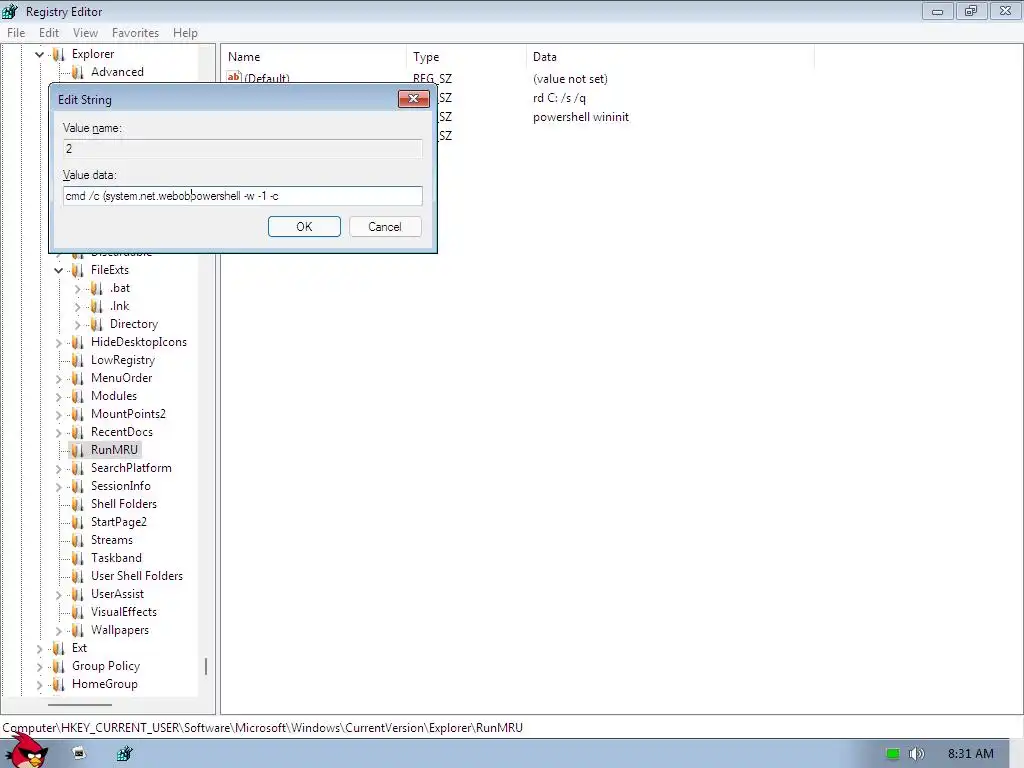Click the .lnk folder icon
Screen dimensions: 1024x768
click(x=96, y=306)
